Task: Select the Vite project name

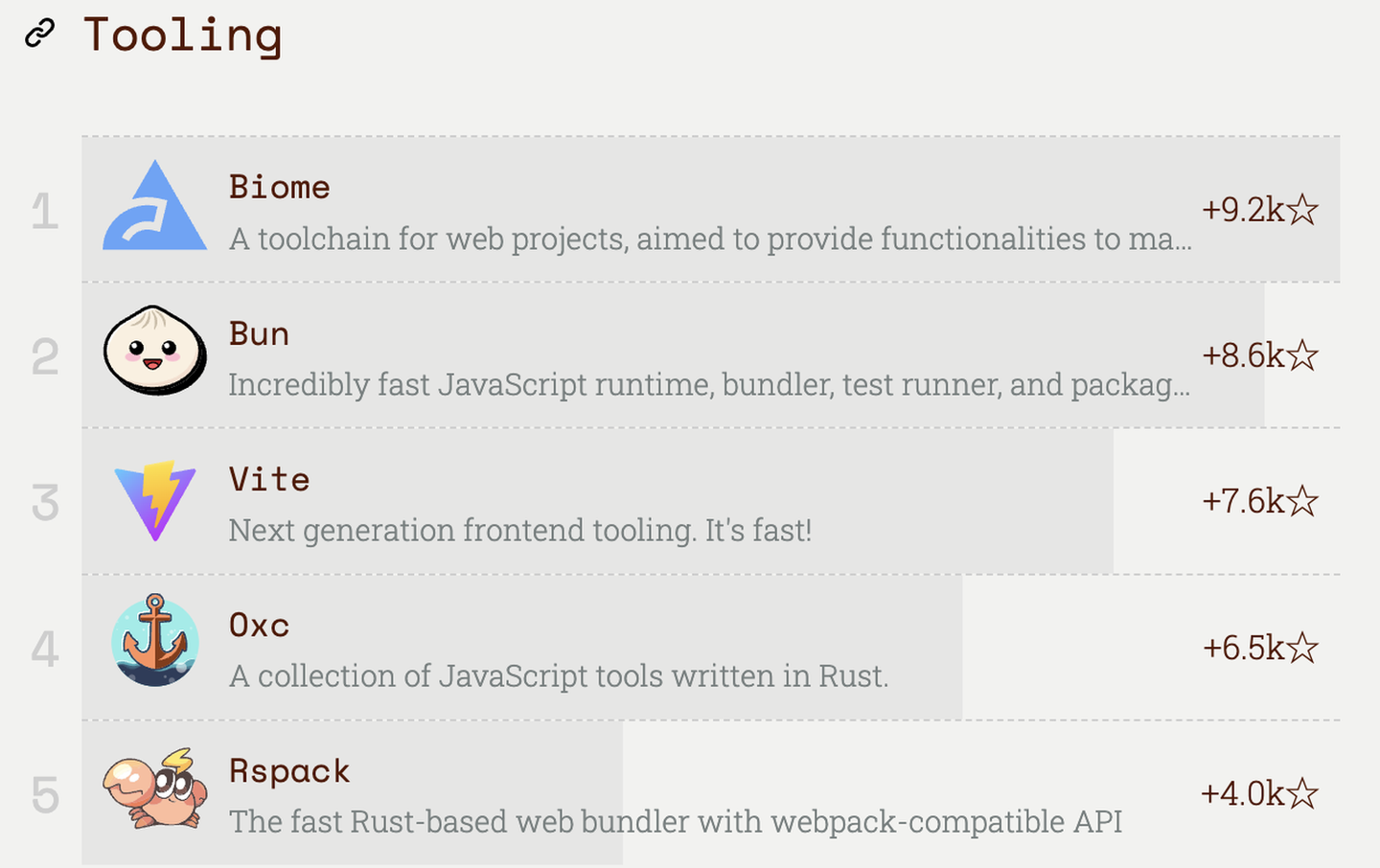Action: click(269, 479)
